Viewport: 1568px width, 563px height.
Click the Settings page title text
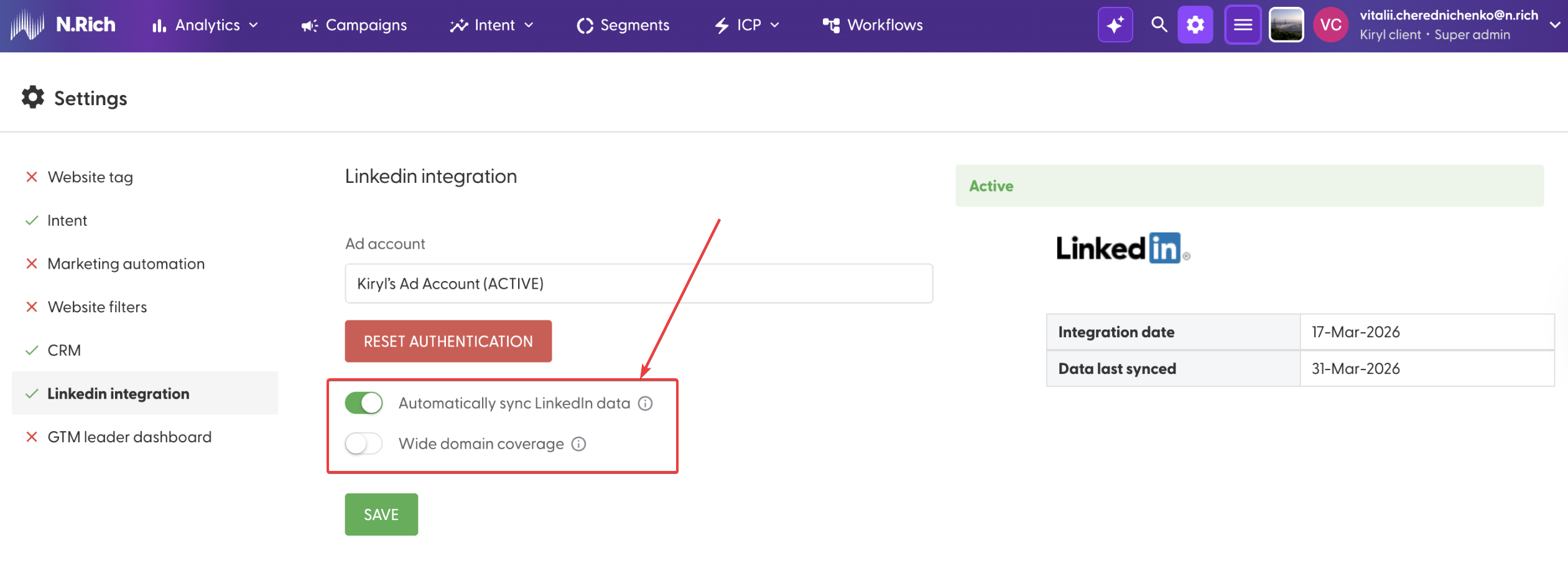[91, 98]
